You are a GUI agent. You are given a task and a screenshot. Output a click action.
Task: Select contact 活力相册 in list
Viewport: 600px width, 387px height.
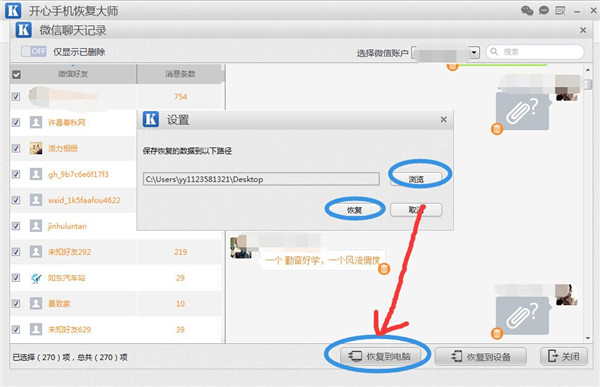63,148
